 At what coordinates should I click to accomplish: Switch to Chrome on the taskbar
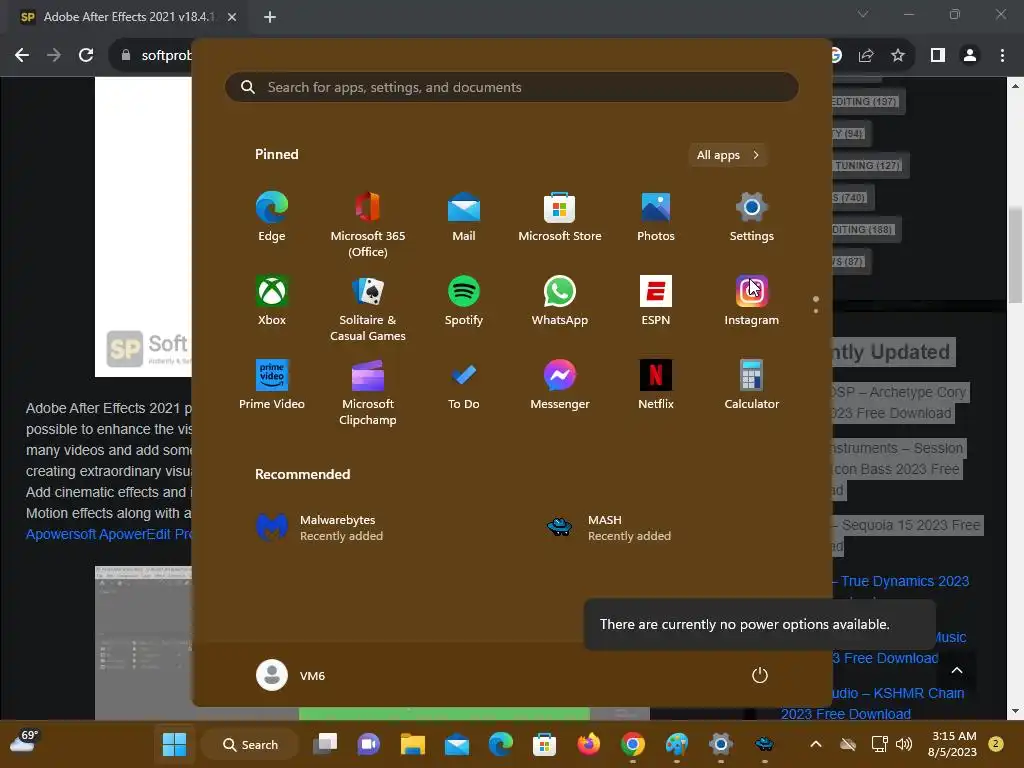point(632,744)
